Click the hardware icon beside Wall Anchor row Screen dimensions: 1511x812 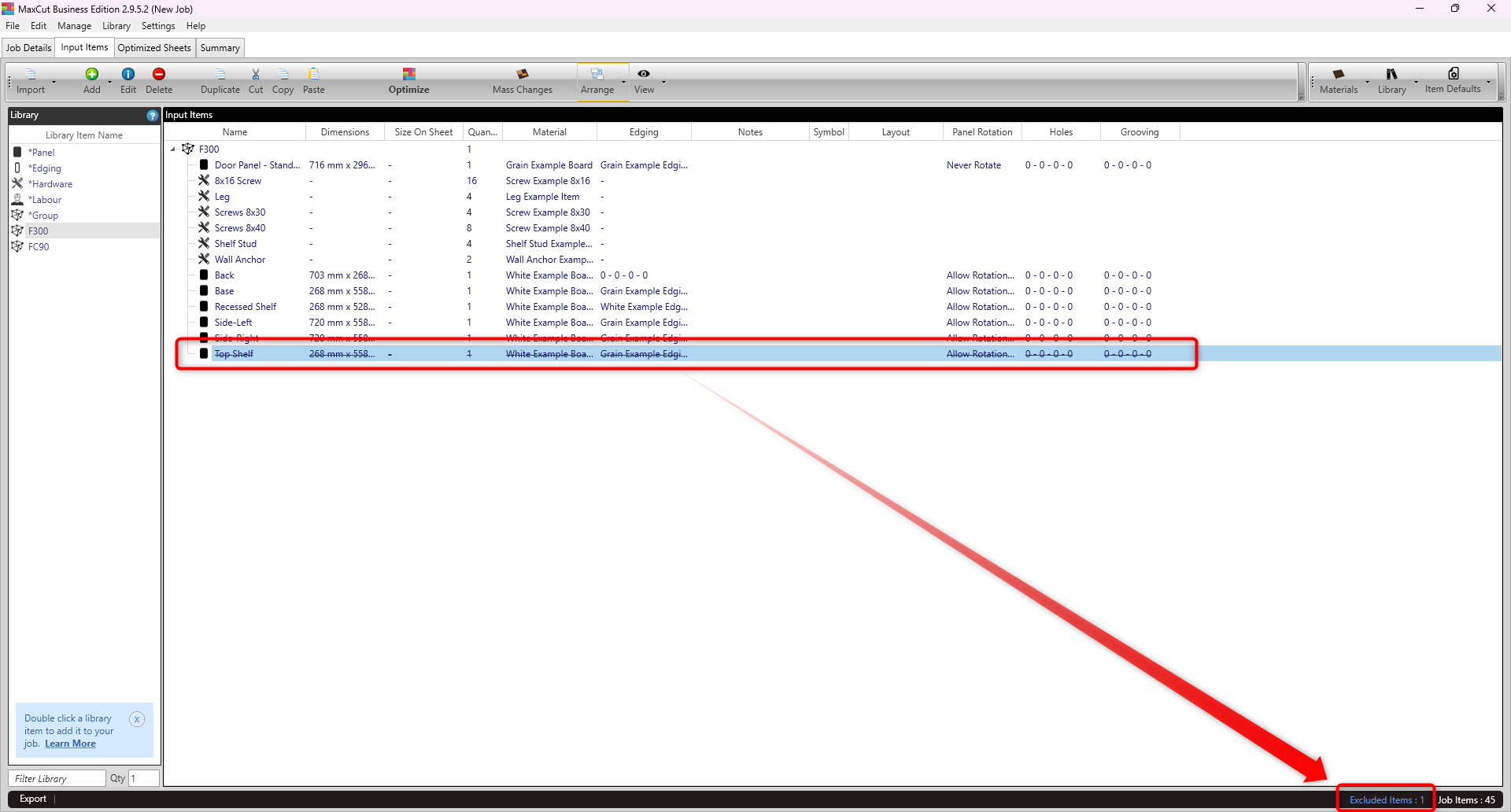pos(204,259)
